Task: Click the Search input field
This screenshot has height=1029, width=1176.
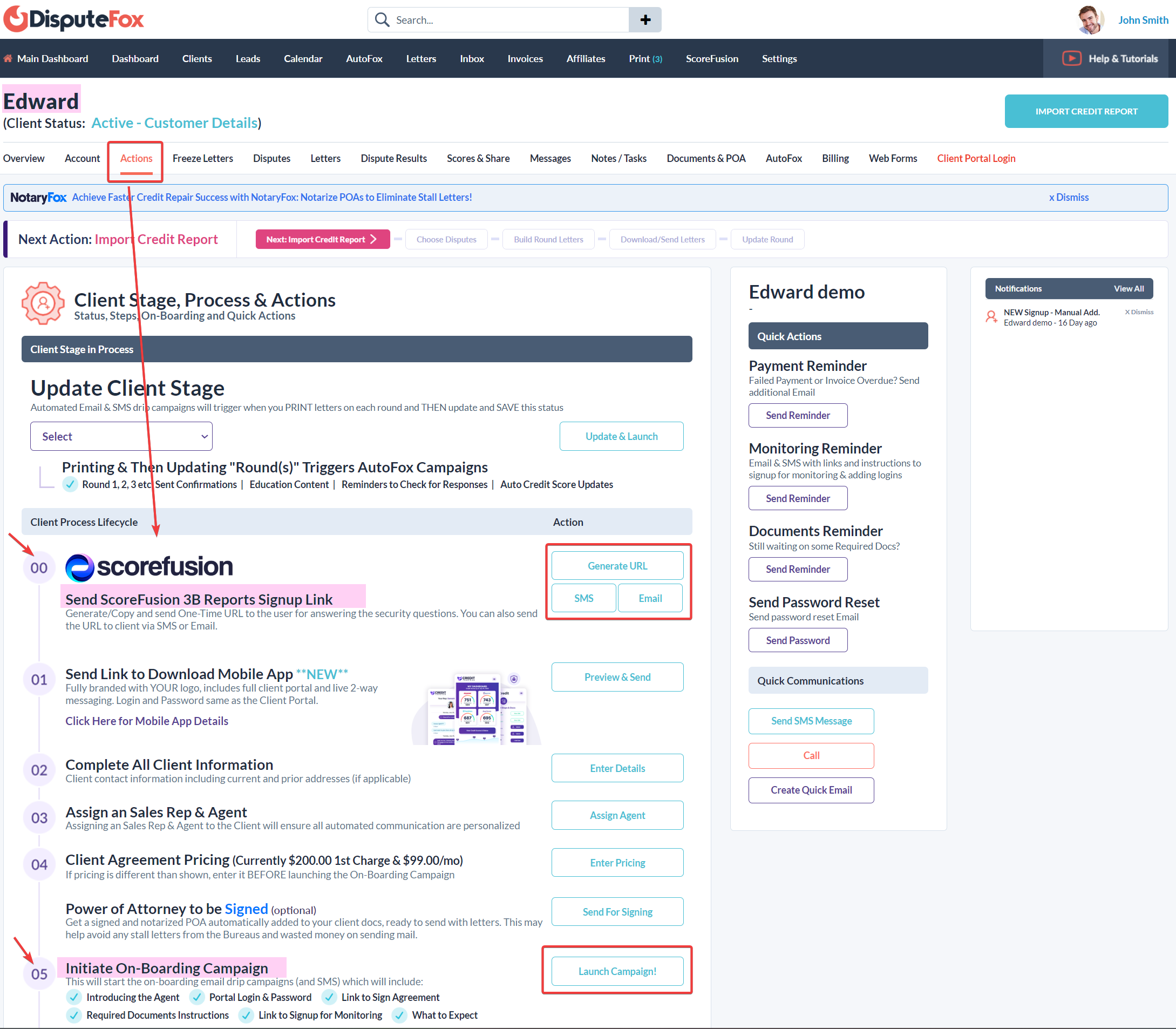Action: 498,19
